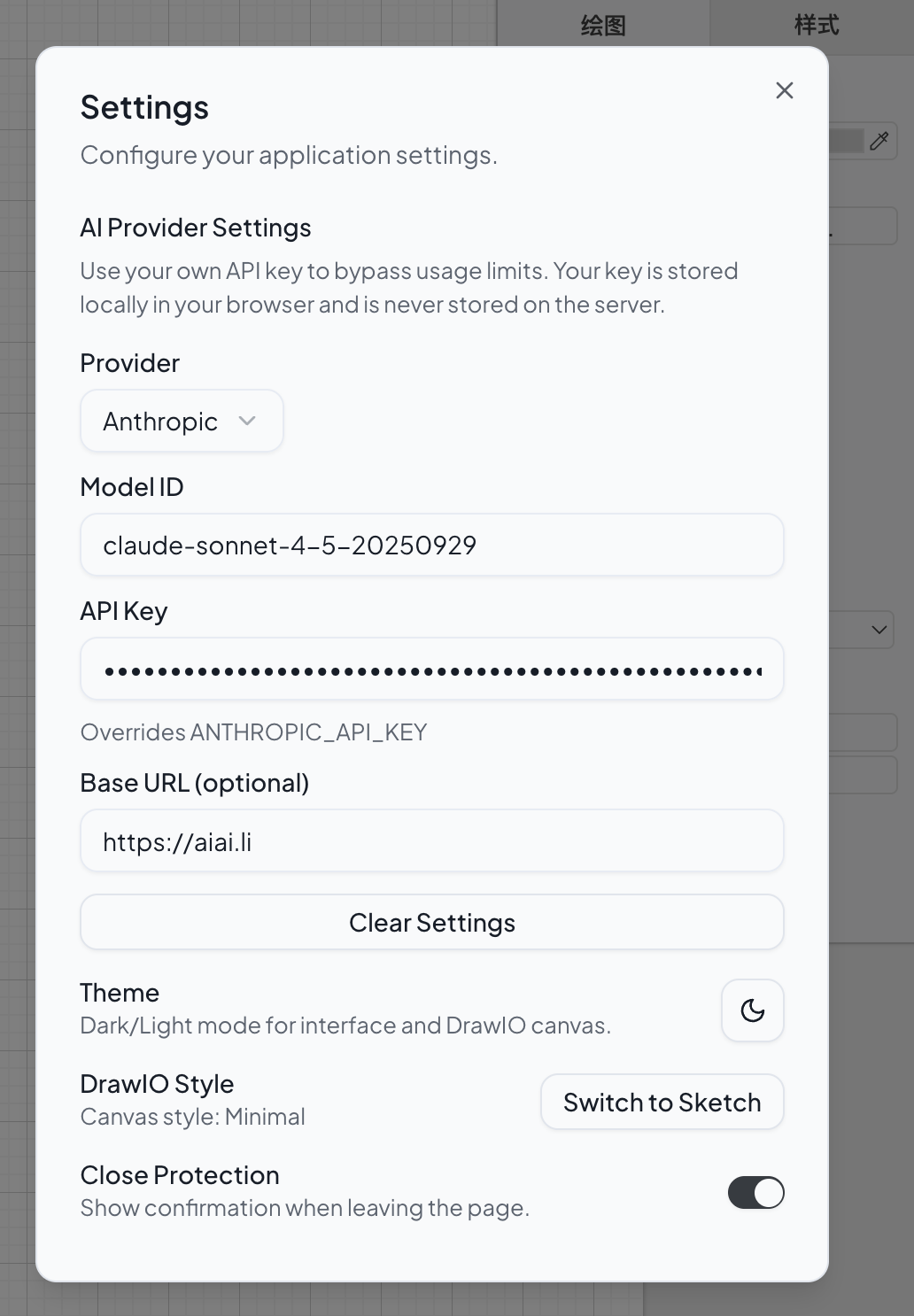Click Switch to Sketch button

pyautogui.click(x=662, y=1102)
